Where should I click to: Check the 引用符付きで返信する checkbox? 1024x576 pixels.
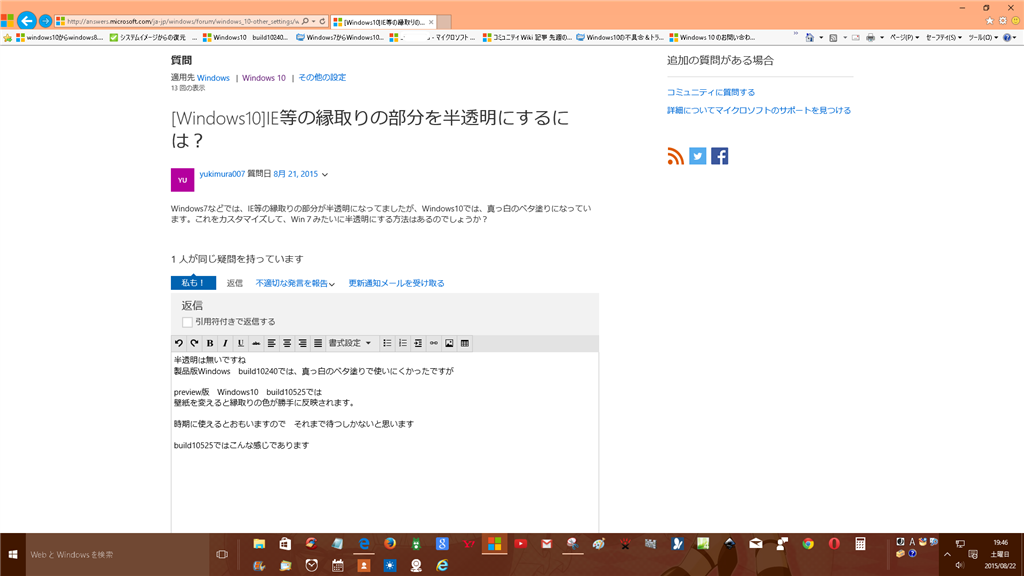187,322
